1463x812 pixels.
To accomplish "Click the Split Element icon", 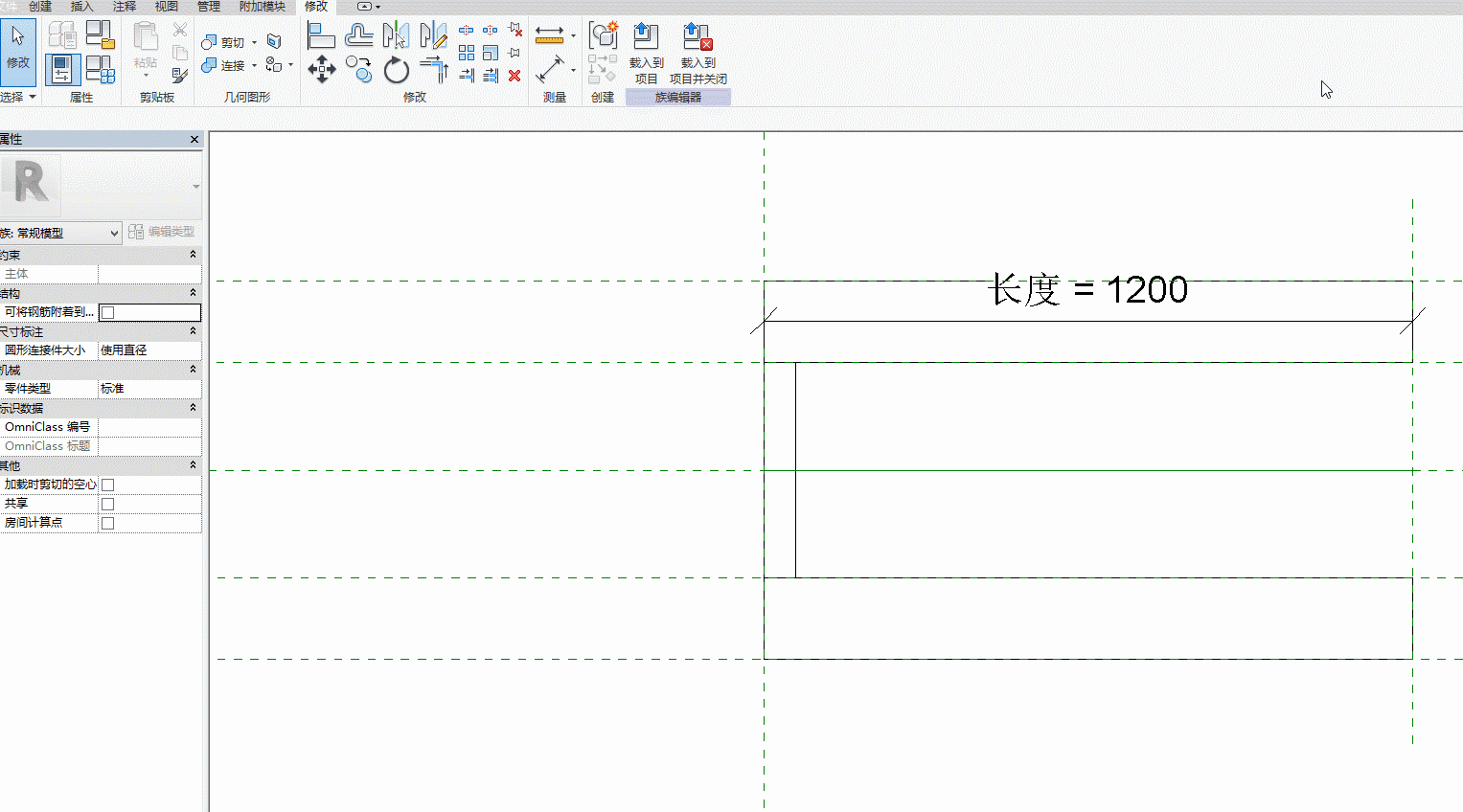I will tap(467, 31).
